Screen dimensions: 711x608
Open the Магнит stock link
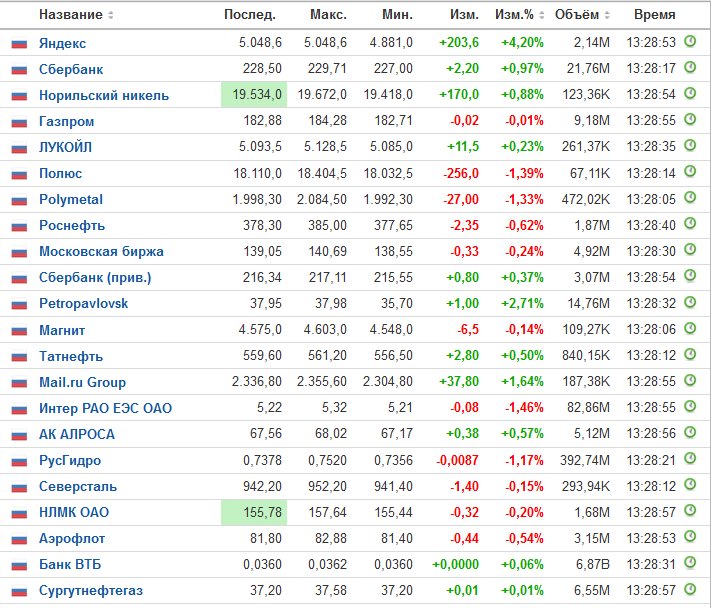point(62,330)
